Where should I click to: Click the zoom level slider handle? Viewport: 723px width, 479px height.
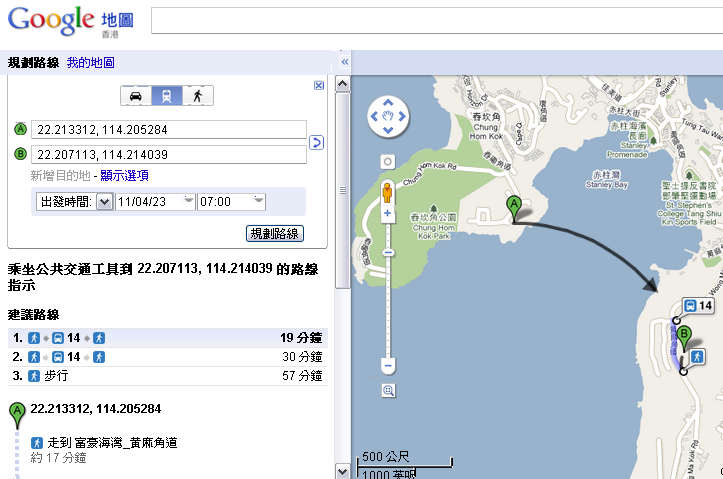[x=388, y=253]
